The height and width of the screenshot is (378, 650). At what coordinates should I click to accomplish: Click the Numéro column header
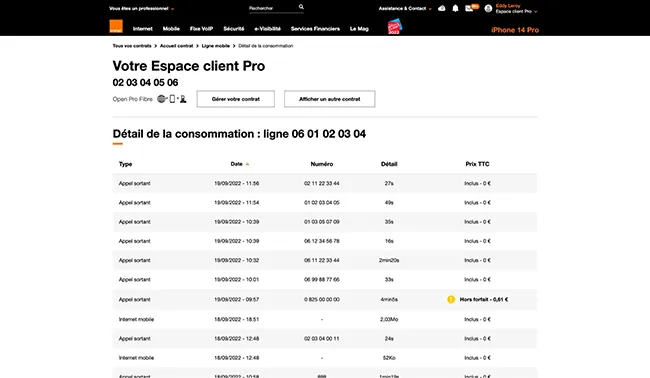[x=322, y=164]
